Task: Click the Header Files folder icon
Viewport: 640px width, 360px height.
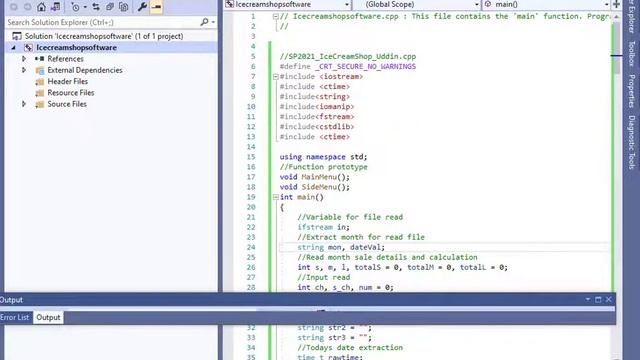Action: pos(40,82)
